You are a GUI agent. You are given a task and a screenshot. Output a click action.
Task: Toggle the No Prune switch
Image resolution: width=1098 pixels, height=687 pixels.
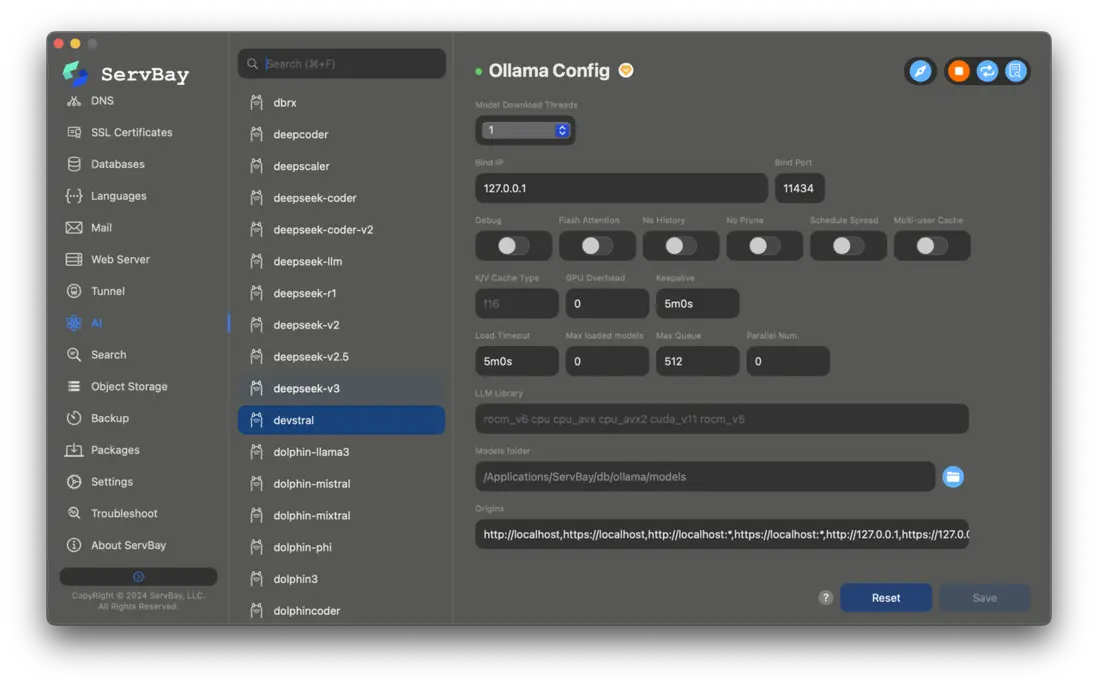pyautogui.click(x=765, y=246)
